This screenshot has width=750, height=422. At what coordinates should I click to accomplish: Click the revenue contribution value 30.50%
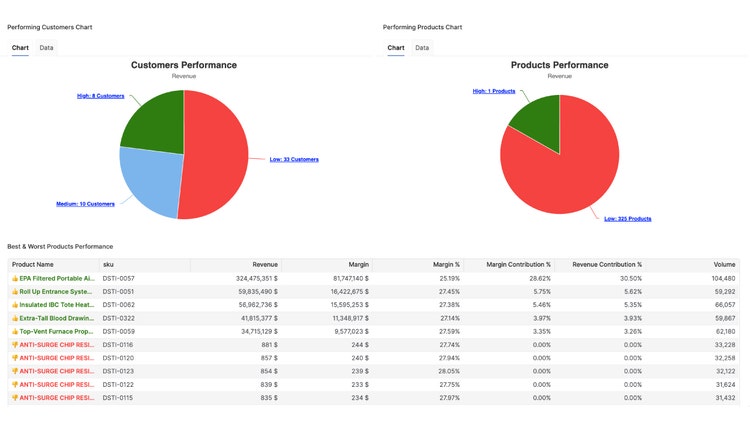pyautogui.click(x=631, y=278)
